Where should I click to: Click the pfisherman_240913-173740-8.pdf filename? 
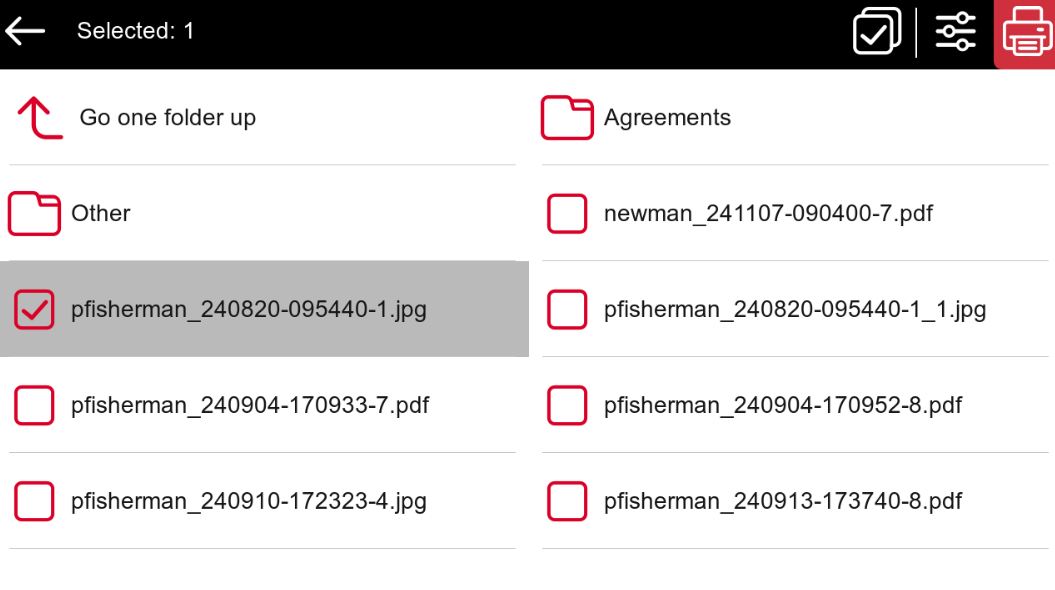[x=783, y=501]
